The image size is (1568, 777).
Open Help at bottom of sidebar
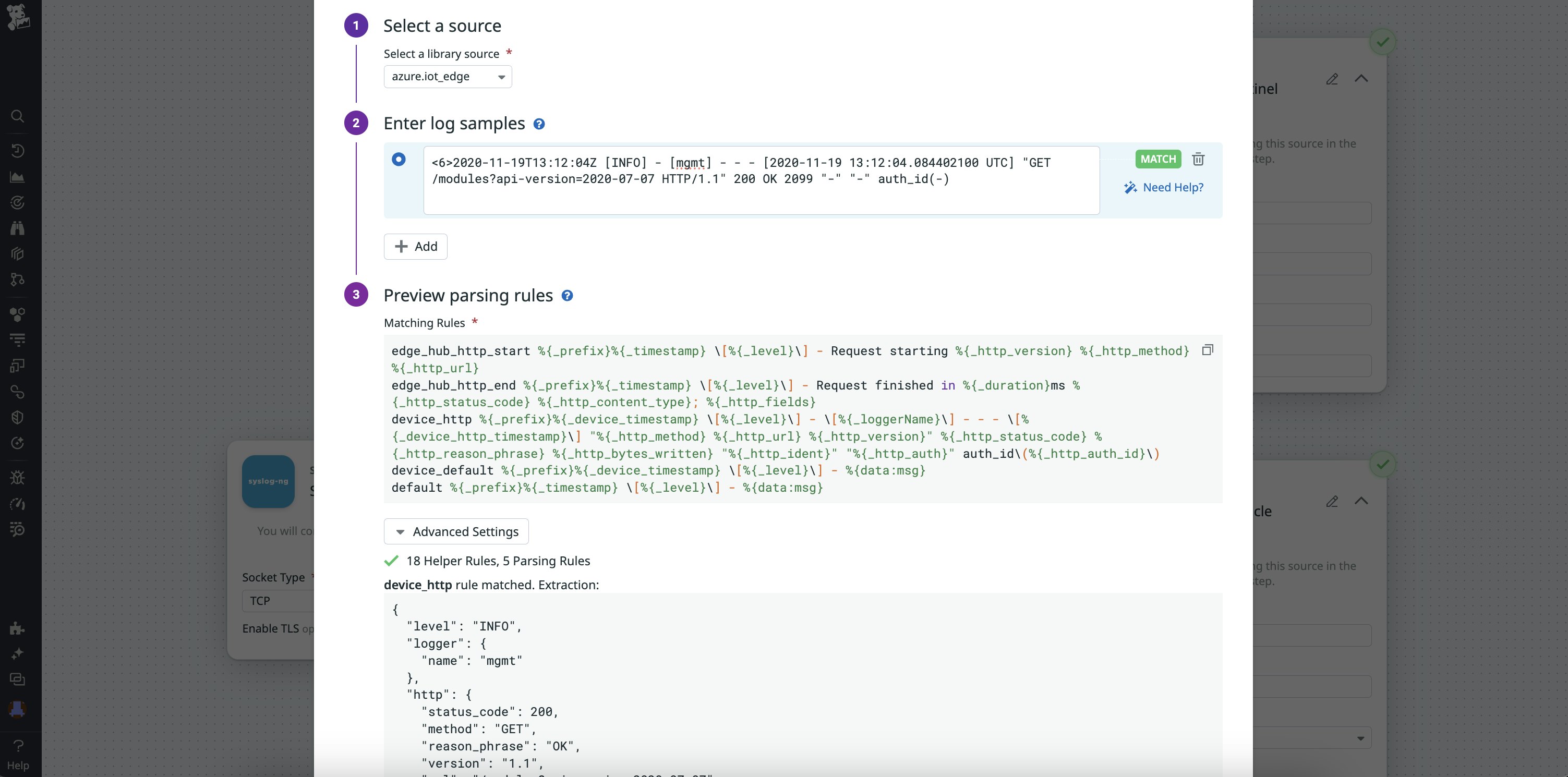18,755
